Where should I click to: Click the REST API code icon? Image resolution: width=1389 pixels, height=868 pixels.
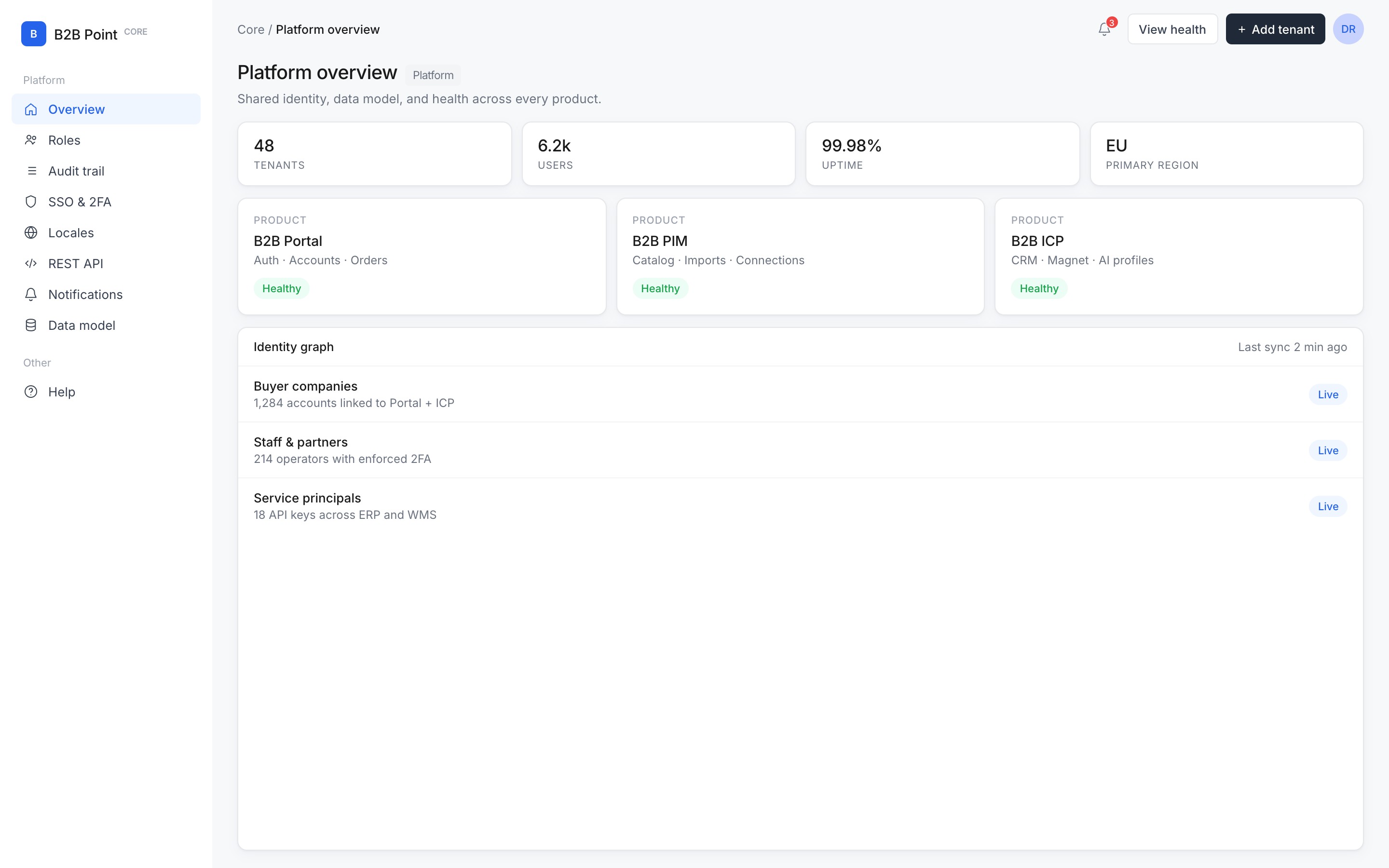[31, 263]
